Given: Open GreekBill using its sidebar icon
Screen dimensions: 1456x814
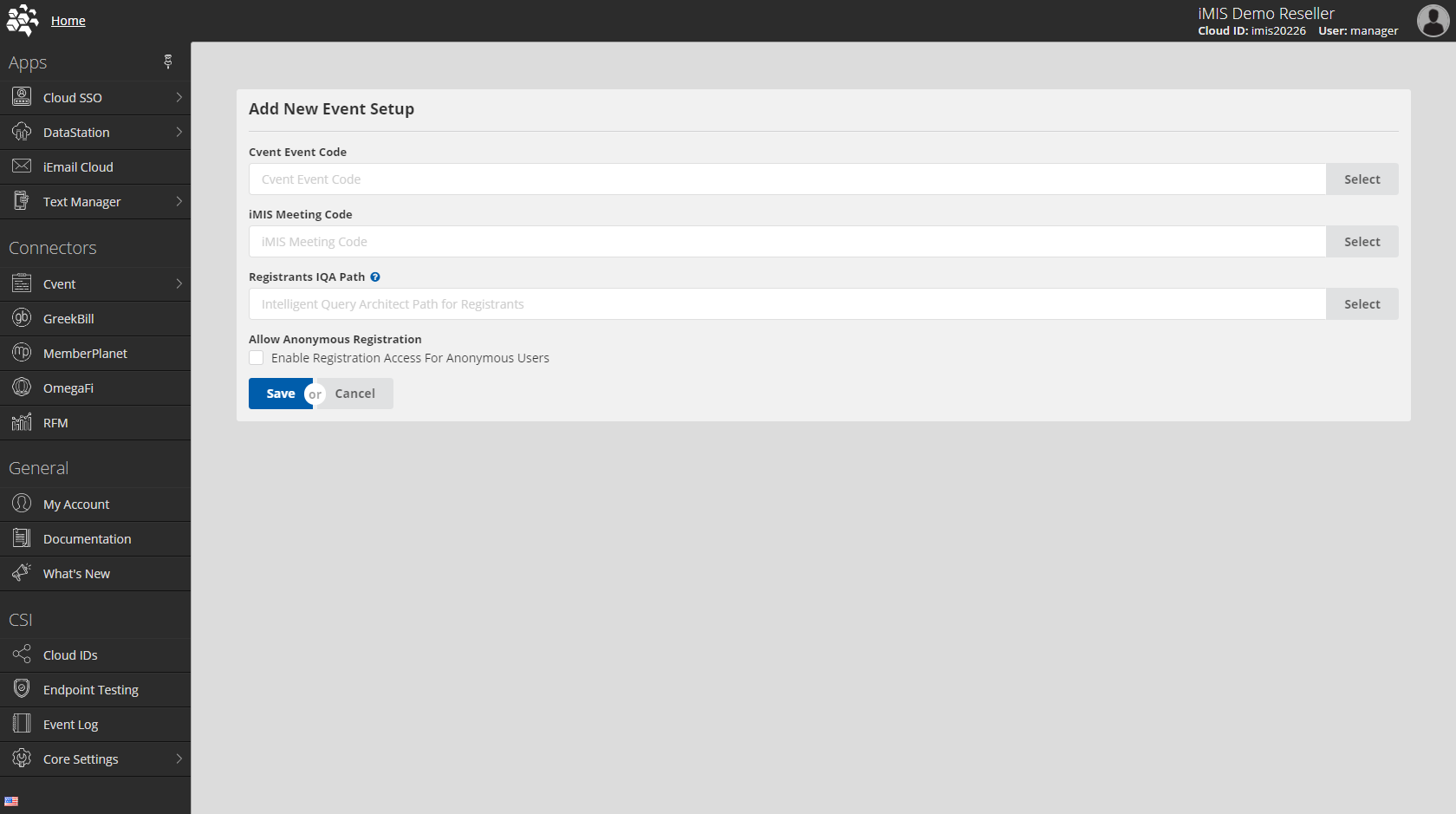Looking at the screenshot, I should point(21,318).
